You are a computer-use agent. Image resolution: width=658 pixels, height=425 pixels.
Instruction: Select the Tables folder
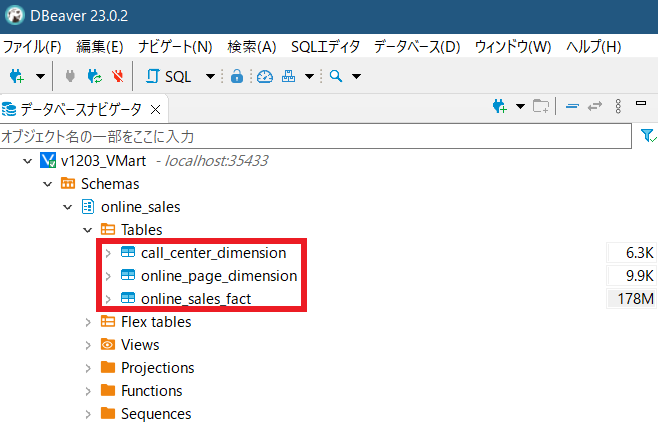coord(141,230)
